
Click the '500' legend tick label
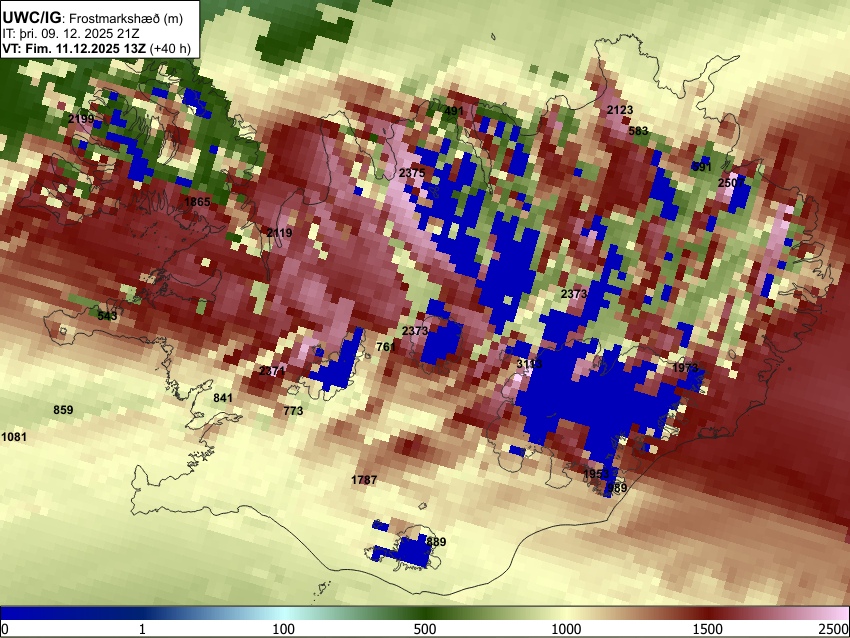(425, 629)
